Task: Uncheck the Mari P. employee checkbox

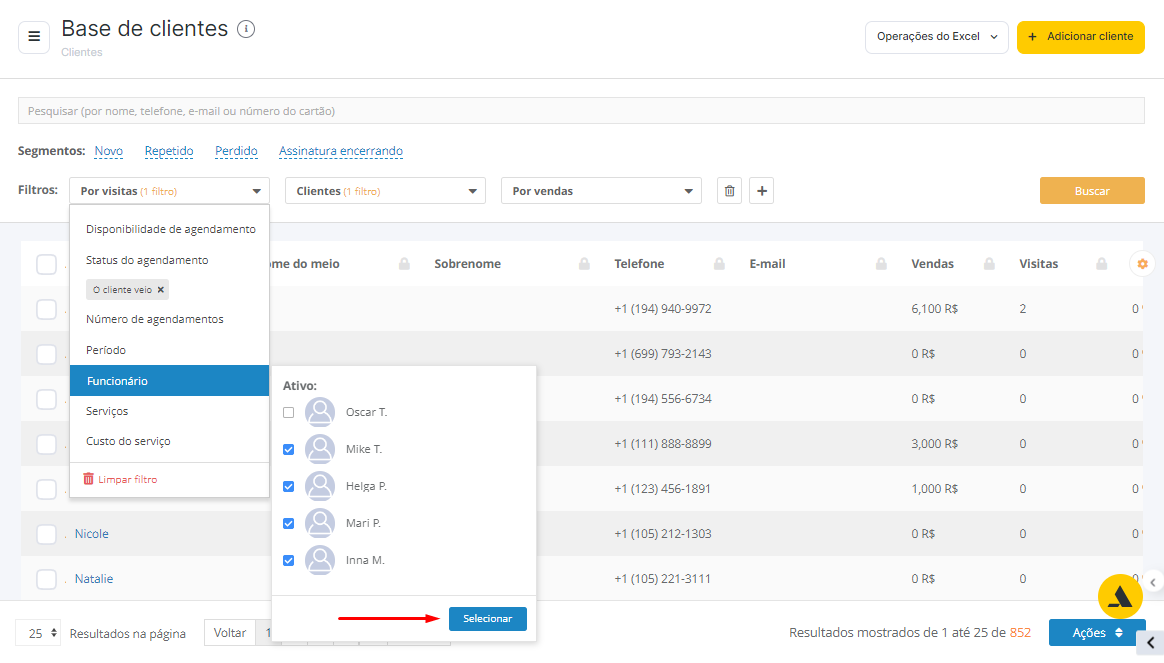Action: [x=289, y=523]
